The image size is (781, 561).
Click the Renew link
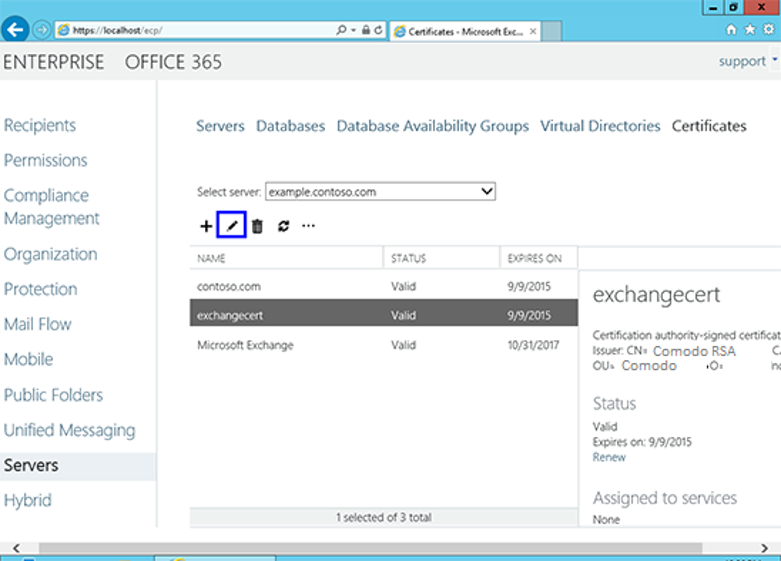coord(609,457)
